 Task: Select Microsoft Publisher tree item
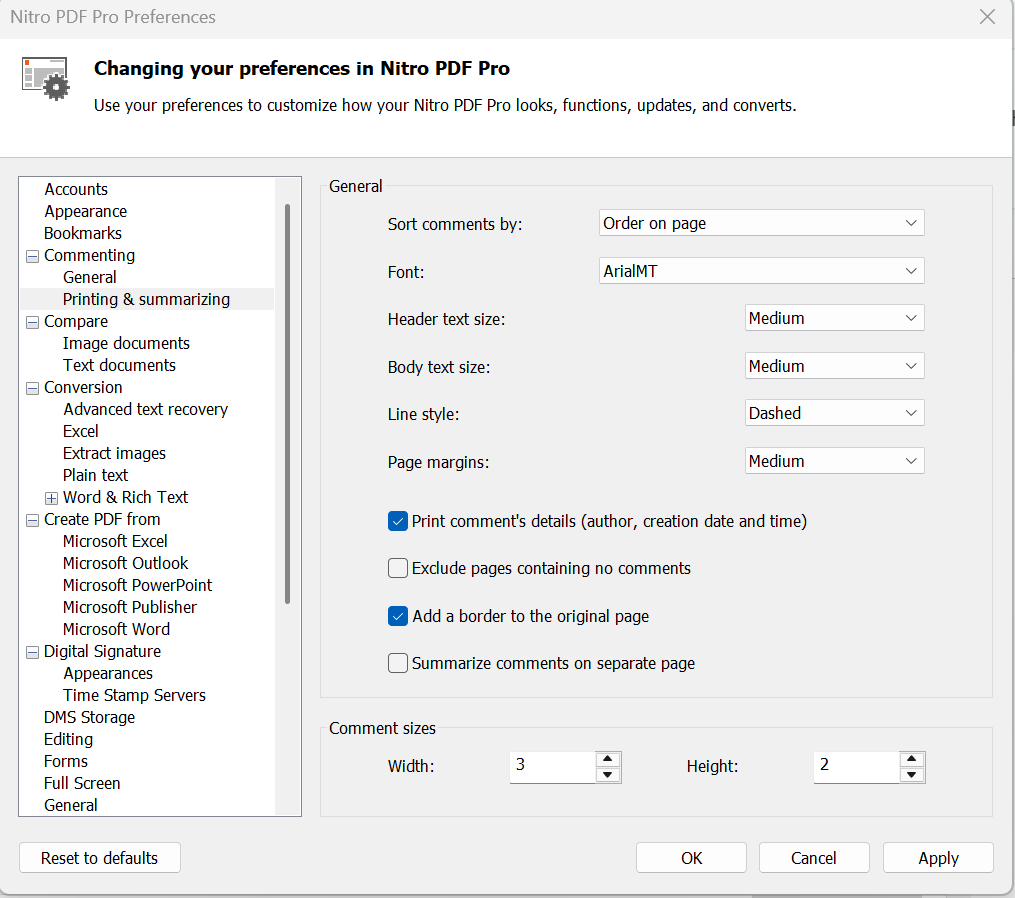[130, 607]
